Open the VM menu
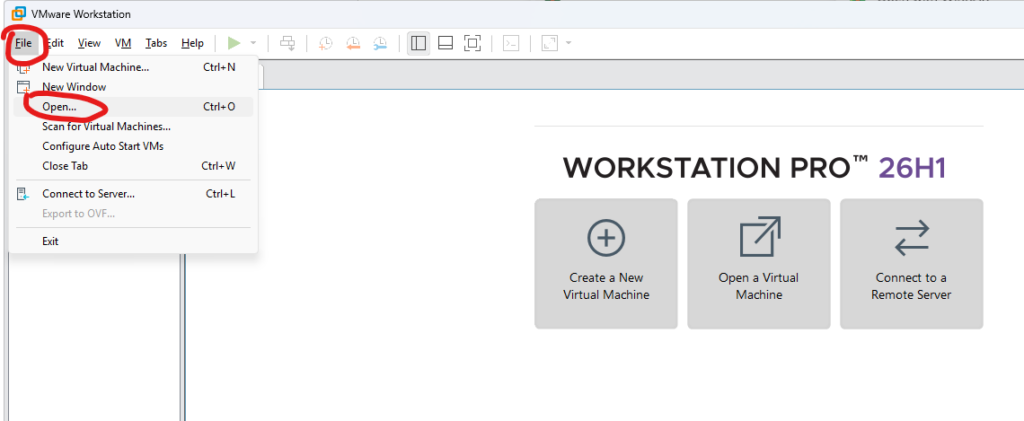Image resolution: width=1024 pixels, height=421 pixels. point(123,43)
